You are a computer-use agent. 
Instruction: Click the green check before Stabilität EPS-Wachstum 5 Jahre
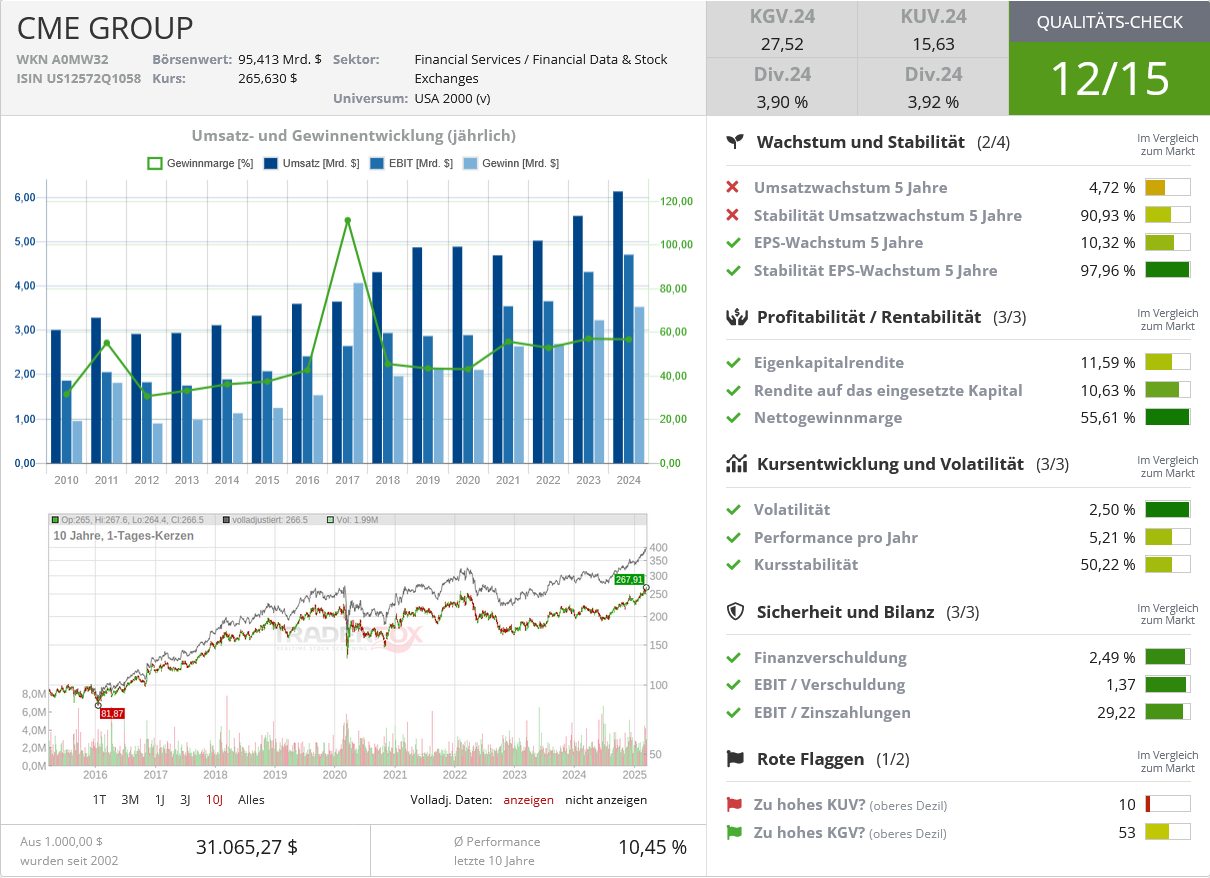tap(733, 270)
